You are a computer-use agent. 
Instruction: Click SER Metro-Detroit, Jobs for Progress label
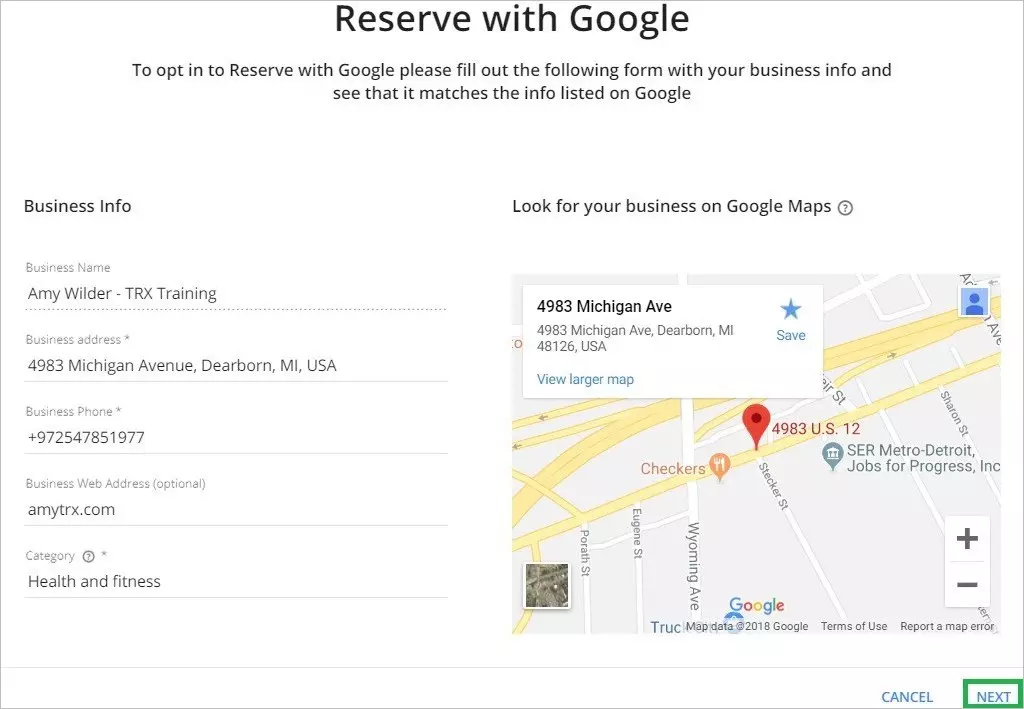click(x=923, y=458)
